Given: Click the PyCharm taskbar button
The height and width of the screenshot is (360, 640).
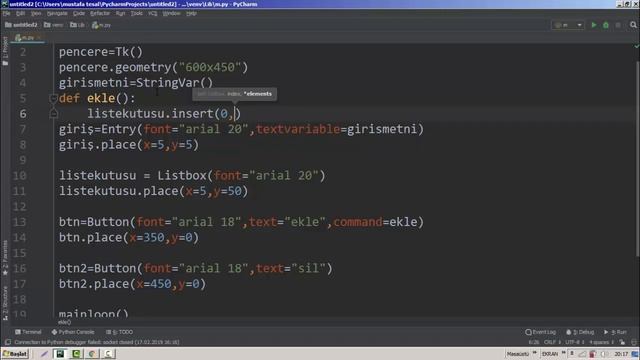Looking at the screenshot, I should tap(60, 354).
